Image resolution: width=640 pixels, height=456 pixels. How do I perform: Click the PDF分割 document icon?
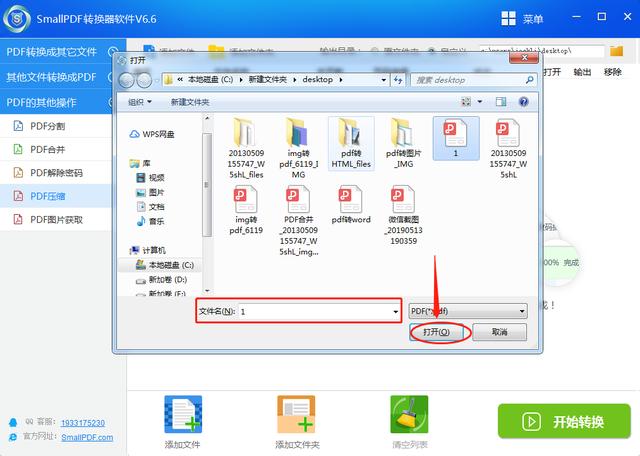coord(18,126)
